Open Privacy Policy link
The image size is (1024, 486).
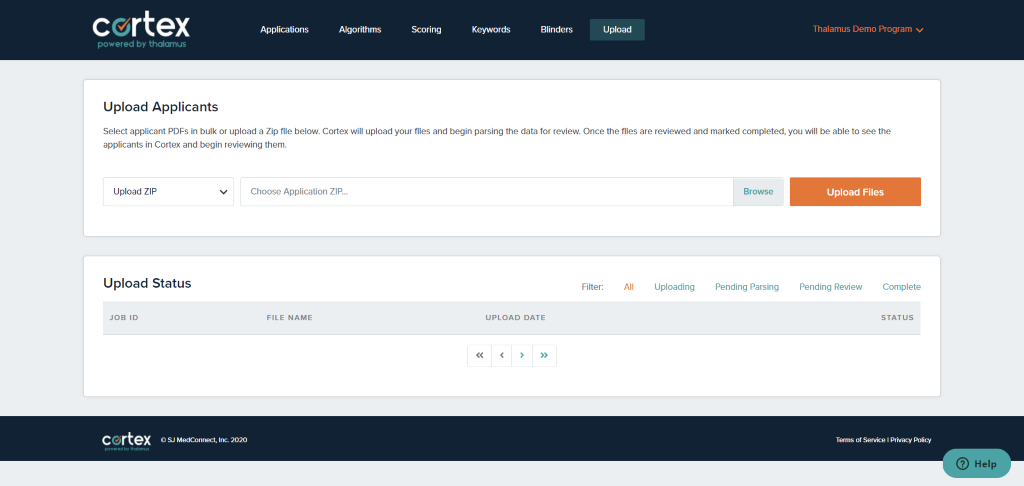[x=910, y=440]
